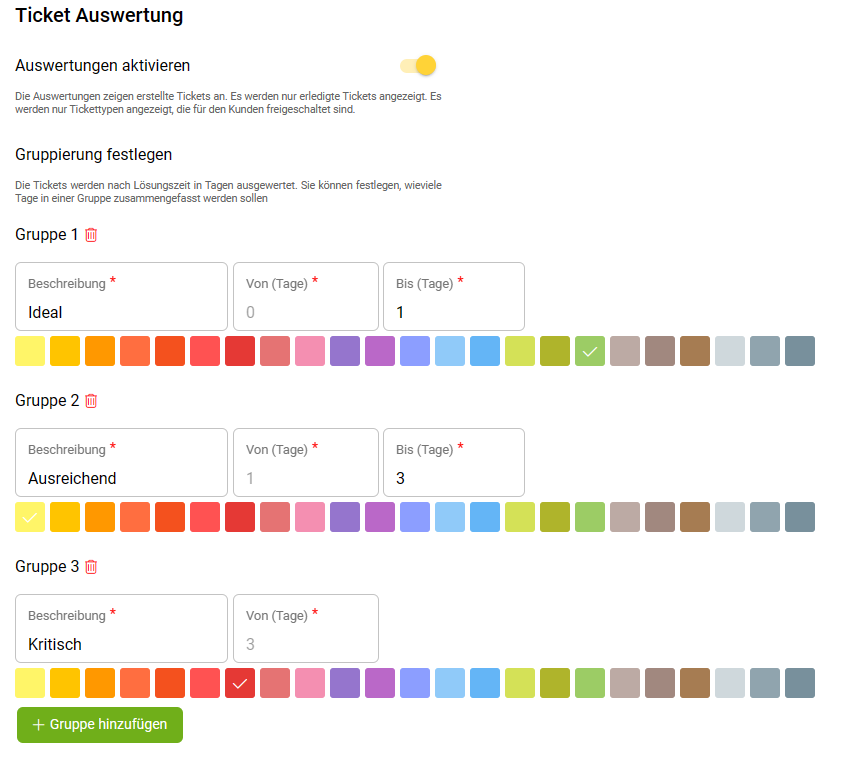Click Gruppe 1 Bis (Tage) field
841x757 pixels.
453,312
